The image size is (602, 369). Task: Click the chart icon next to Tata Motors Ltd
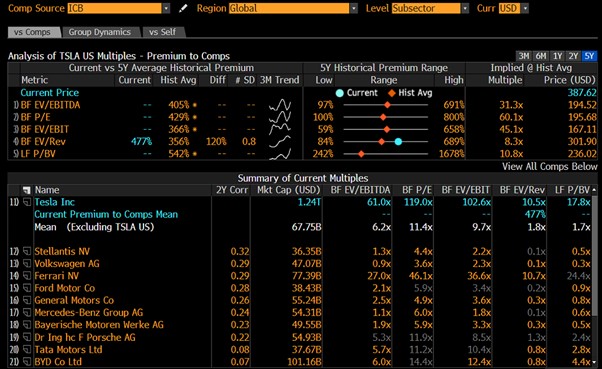(27, 350)
